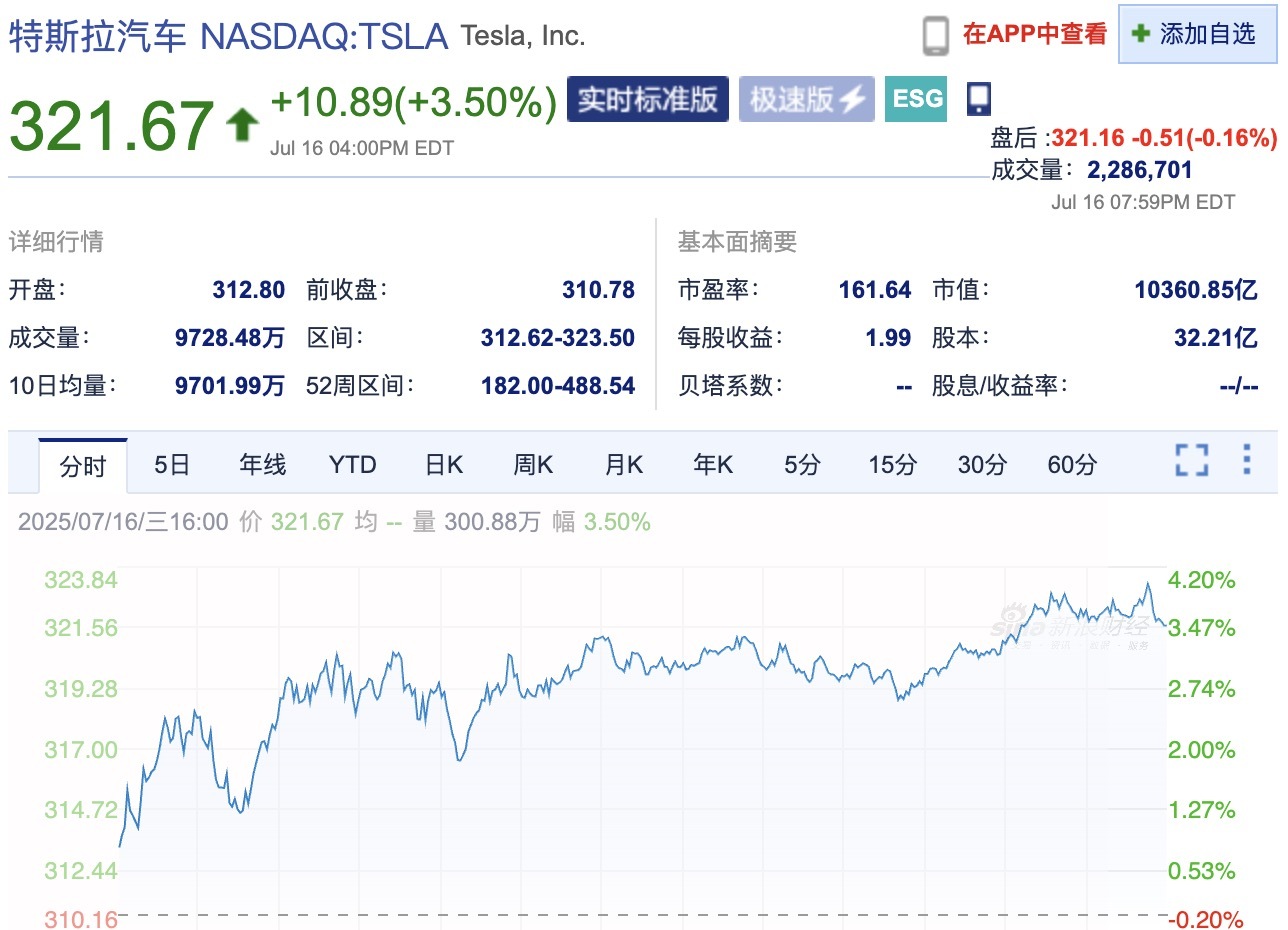Click the 310.16 baseline price label
Screen dimensions: 1288x930
[x=81, y=919]
